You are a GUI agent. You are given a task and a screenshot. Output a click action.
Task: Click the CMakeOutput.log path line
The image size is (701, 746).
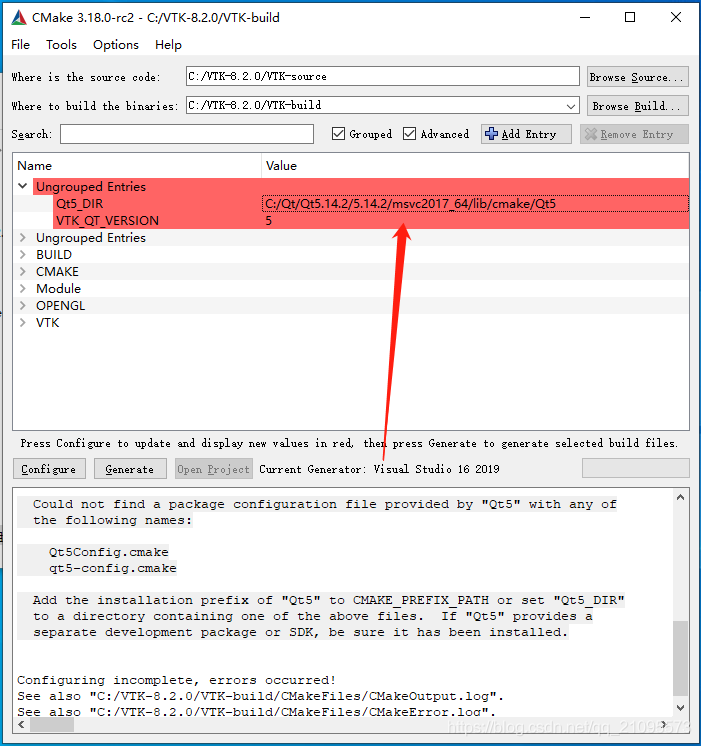pyautogui.click(x=260, y=696)
